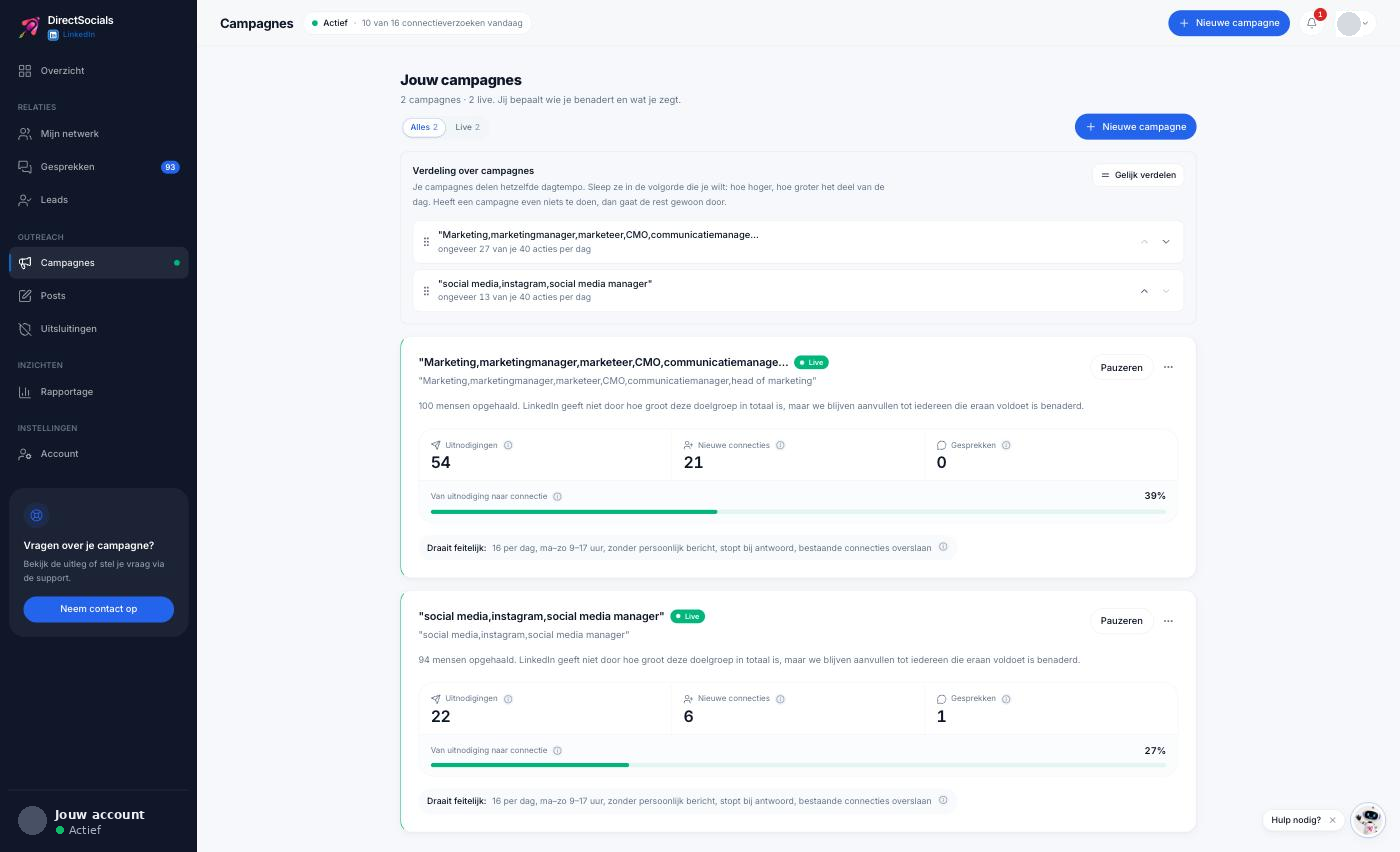Click Live badge on Marketing campaign
Viewport: 1400px width, 852px height.
(811, 363)
